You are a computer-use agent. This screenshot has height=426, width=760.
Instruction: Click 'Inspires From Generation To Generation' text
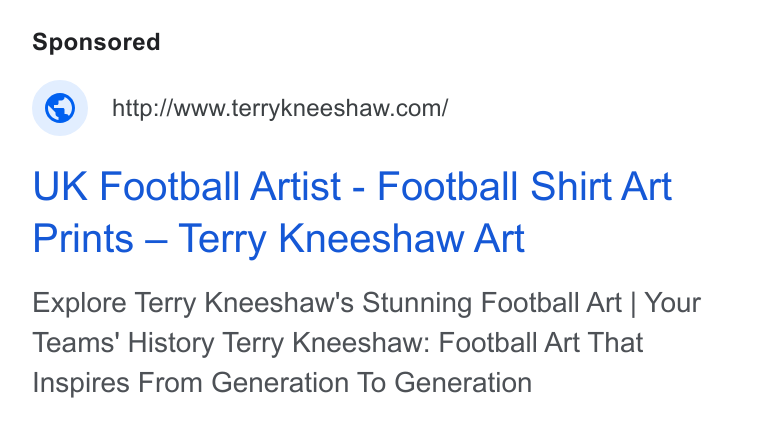[x=282, y=383]
